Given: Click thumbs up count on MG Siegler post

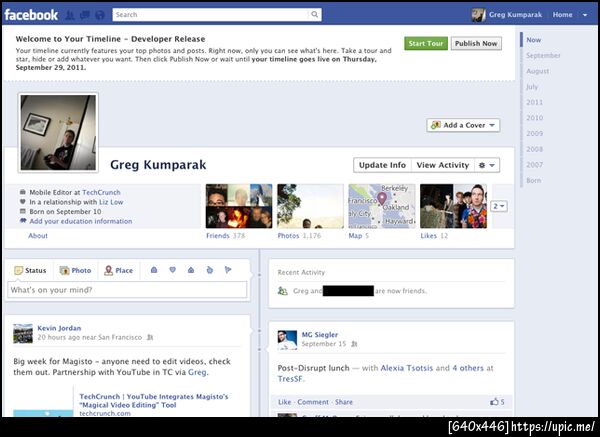Looking at the screenshot, I should tap(497, 402).
